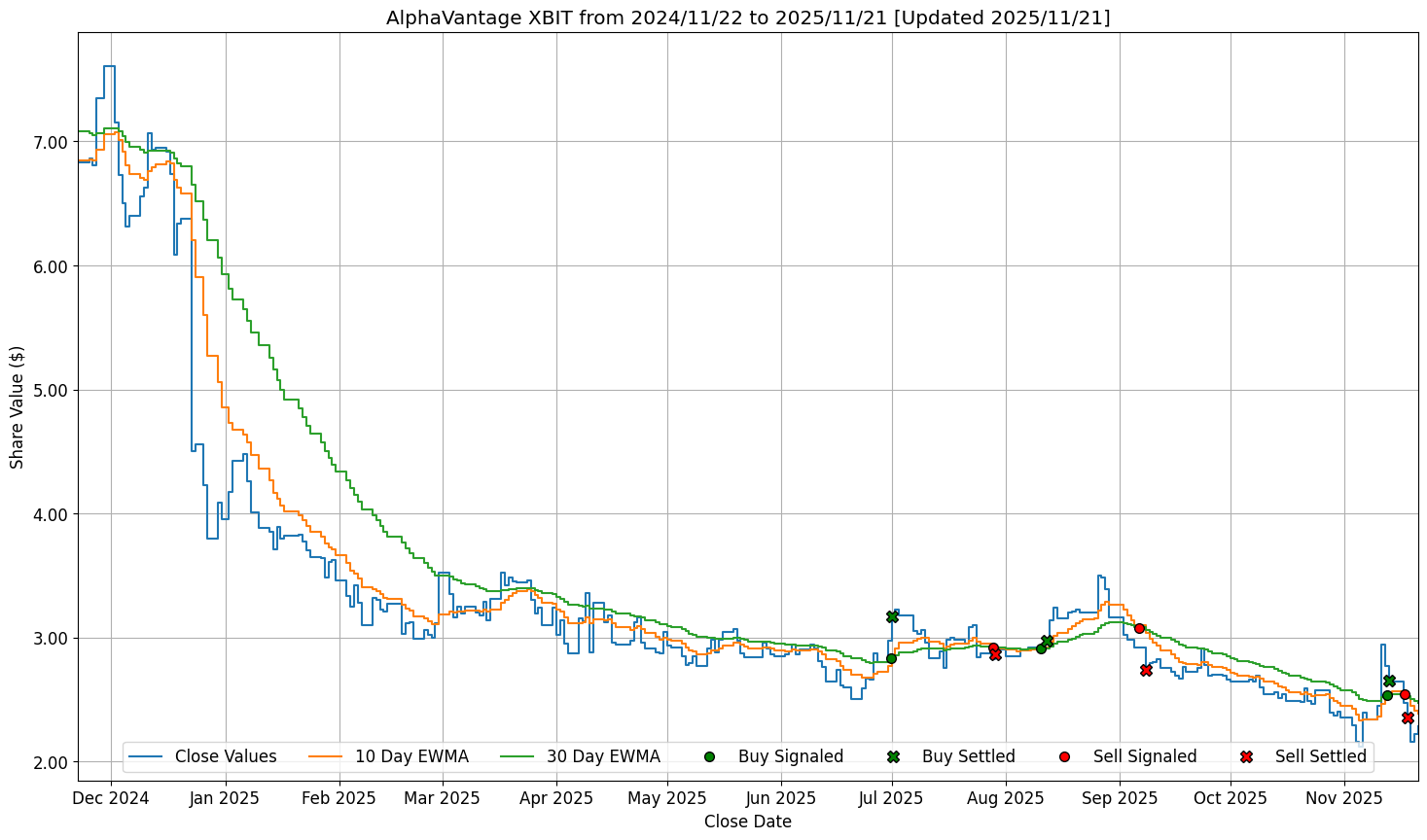The width and height of the screenshot is (1427, 840).
Task: Click the 4.00 y-axis tick label
Action: [x=50, y=514]
